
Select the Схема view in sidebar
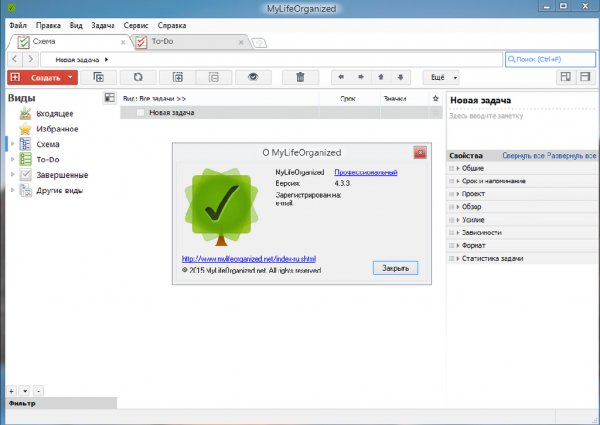(48, 144)
